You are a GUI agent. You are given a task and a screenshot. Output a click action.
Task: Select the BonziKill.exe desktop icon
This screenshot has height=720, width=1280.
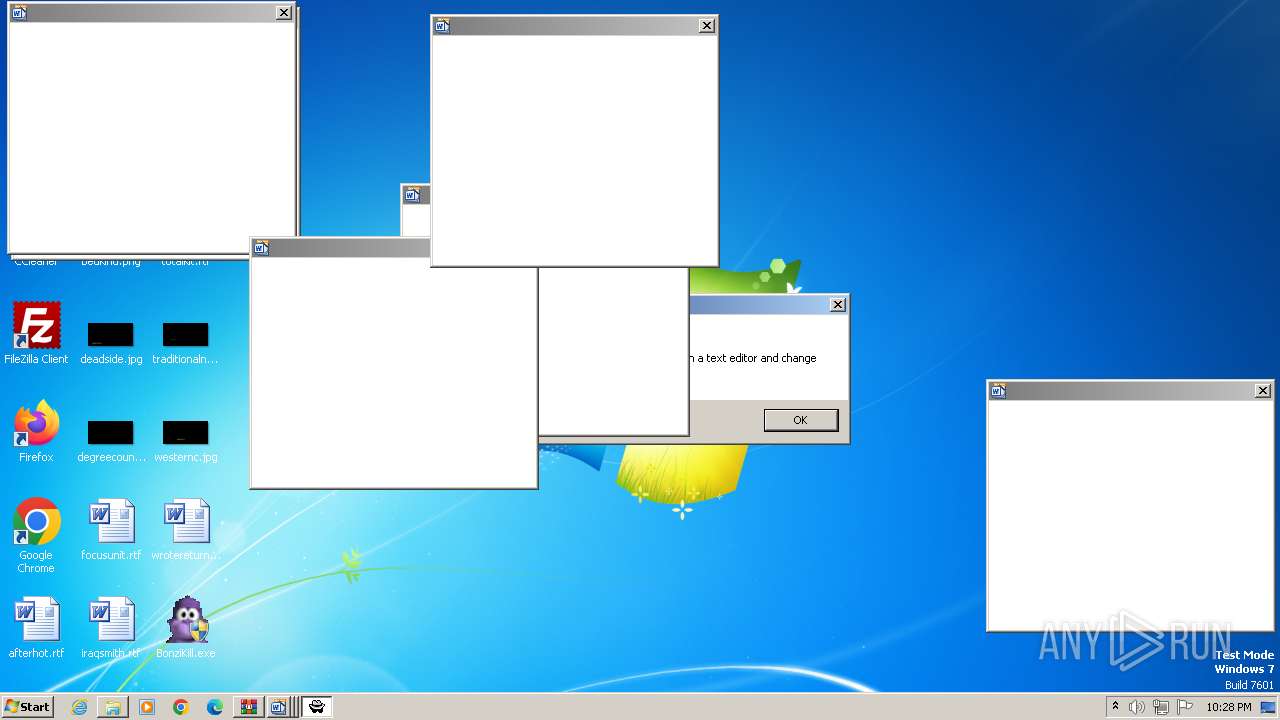click(186, 628)
